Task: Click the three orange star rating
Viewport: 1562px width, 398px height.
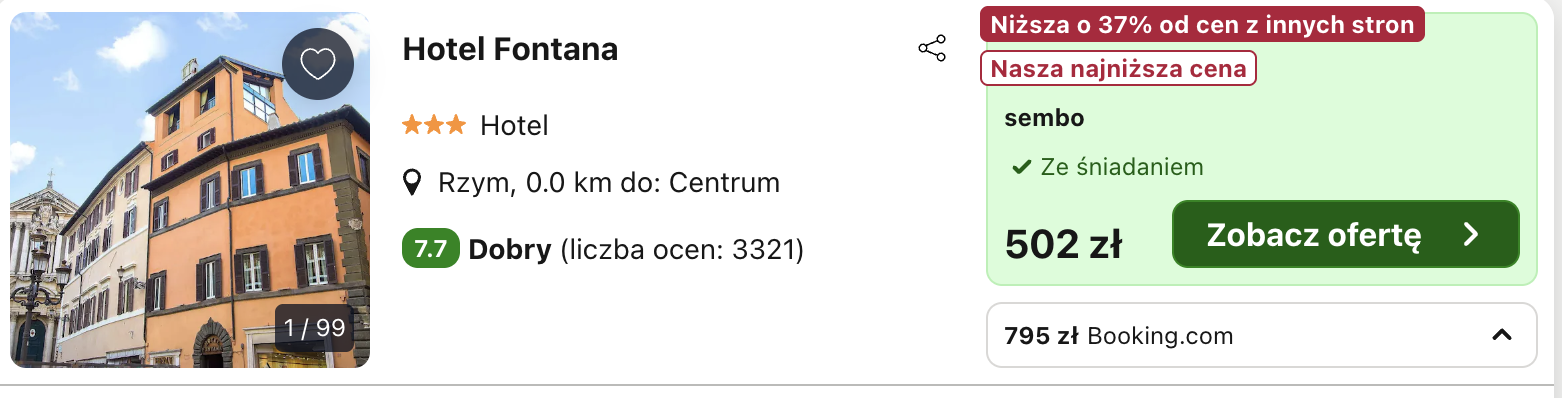Action: coord(434,125)
